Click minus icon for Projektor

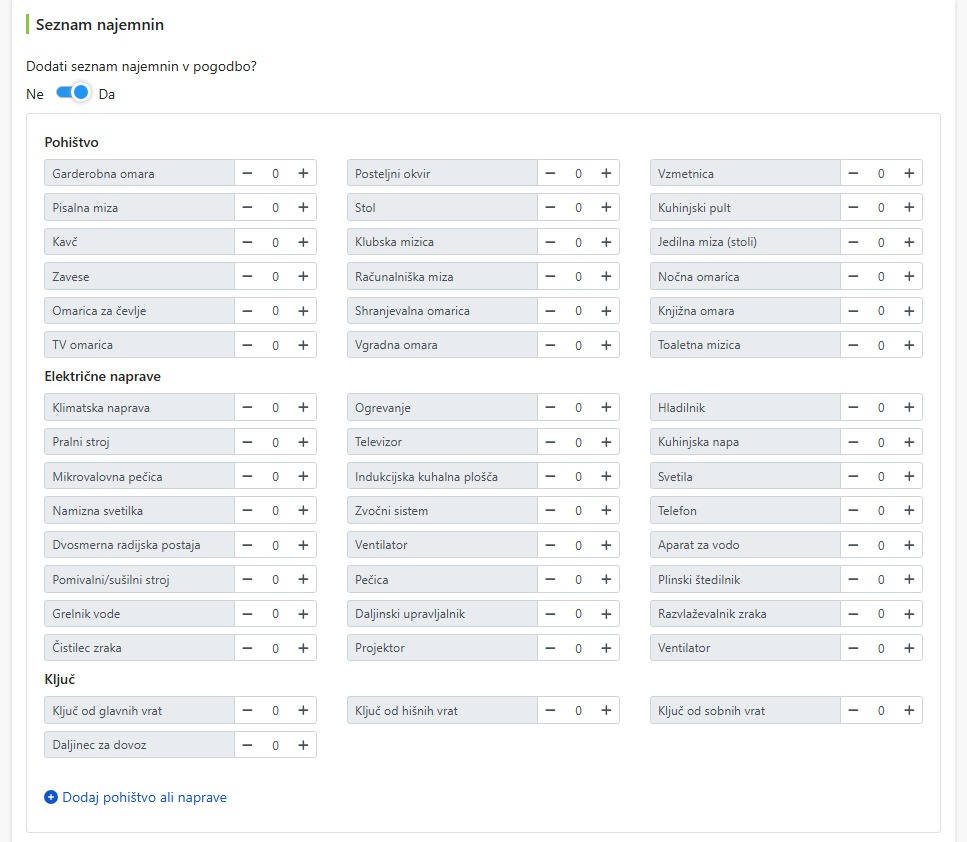point(550,648)
